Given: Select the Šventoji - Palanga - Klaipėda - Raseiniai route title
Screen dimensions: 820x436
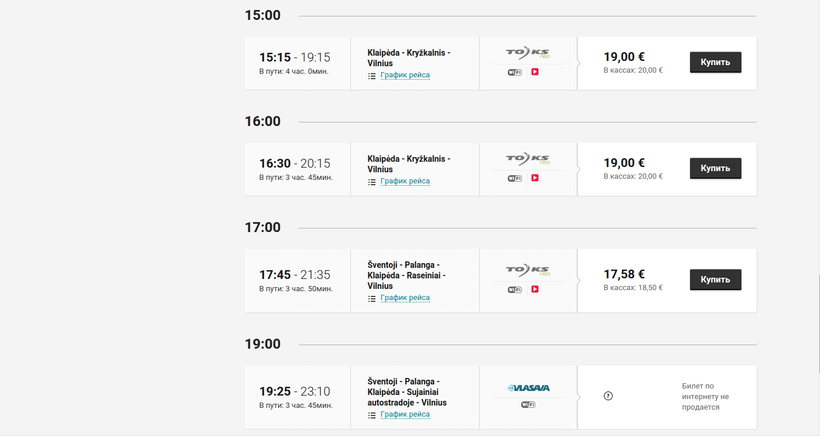Looking at the screenshot, I should click(405, 275).
